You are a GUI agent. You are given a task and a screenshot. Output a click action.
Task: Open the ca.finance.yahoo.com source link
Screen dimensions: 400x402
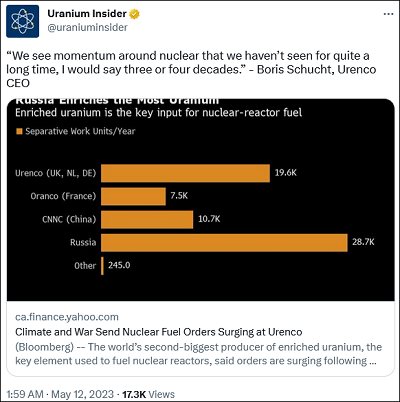tap(67, 317)
